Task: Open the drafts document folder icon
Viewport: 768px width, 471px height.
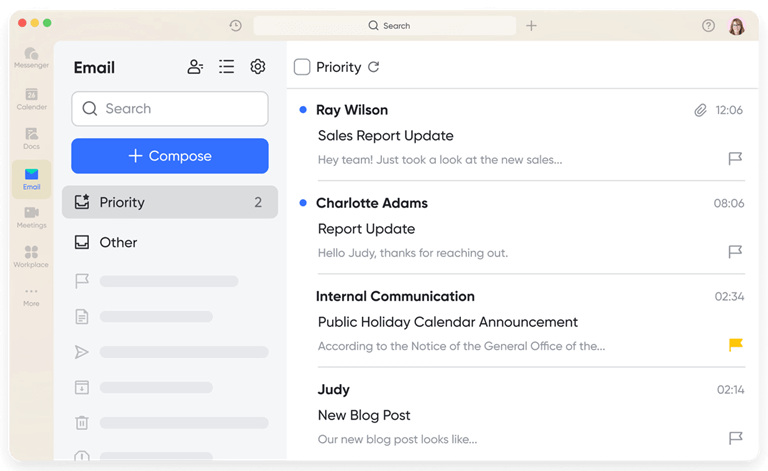Action: pos(82,317)
